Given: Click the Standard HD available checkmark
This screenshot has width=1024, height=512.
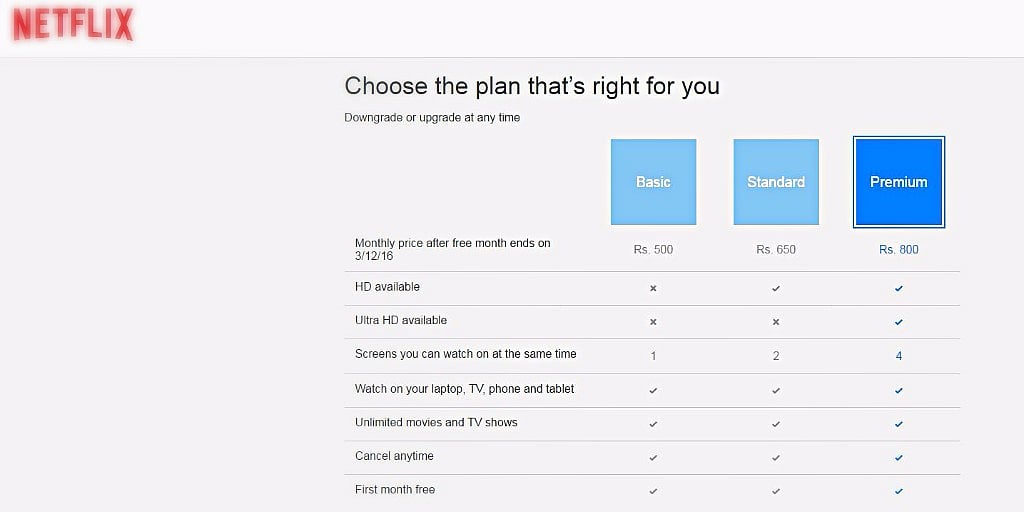Looking at the screenshot, I should (x=776, y=288).
